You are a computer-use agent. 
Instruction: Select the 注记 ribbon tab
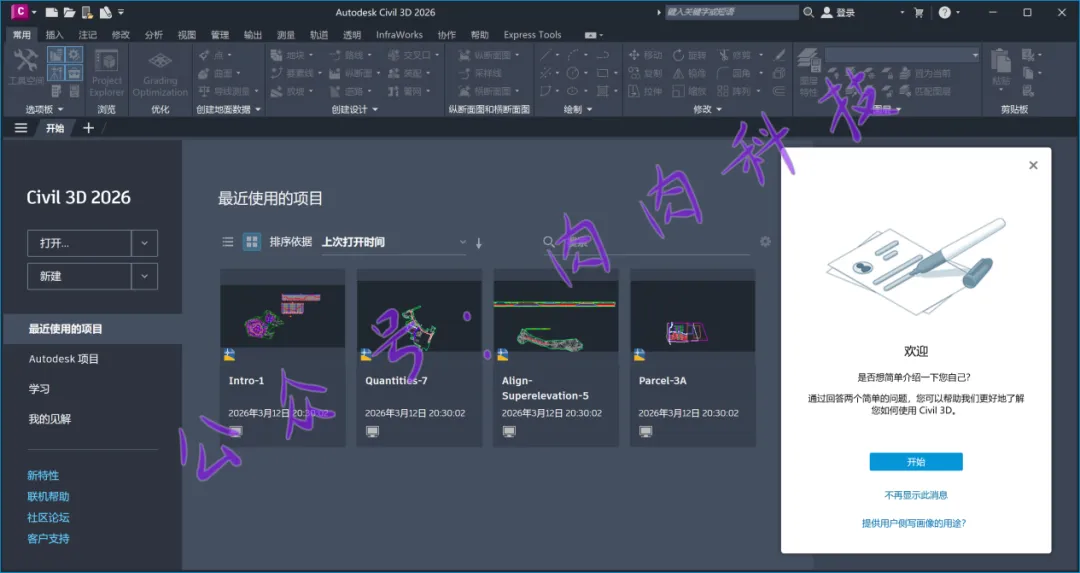tap(87, 35)
